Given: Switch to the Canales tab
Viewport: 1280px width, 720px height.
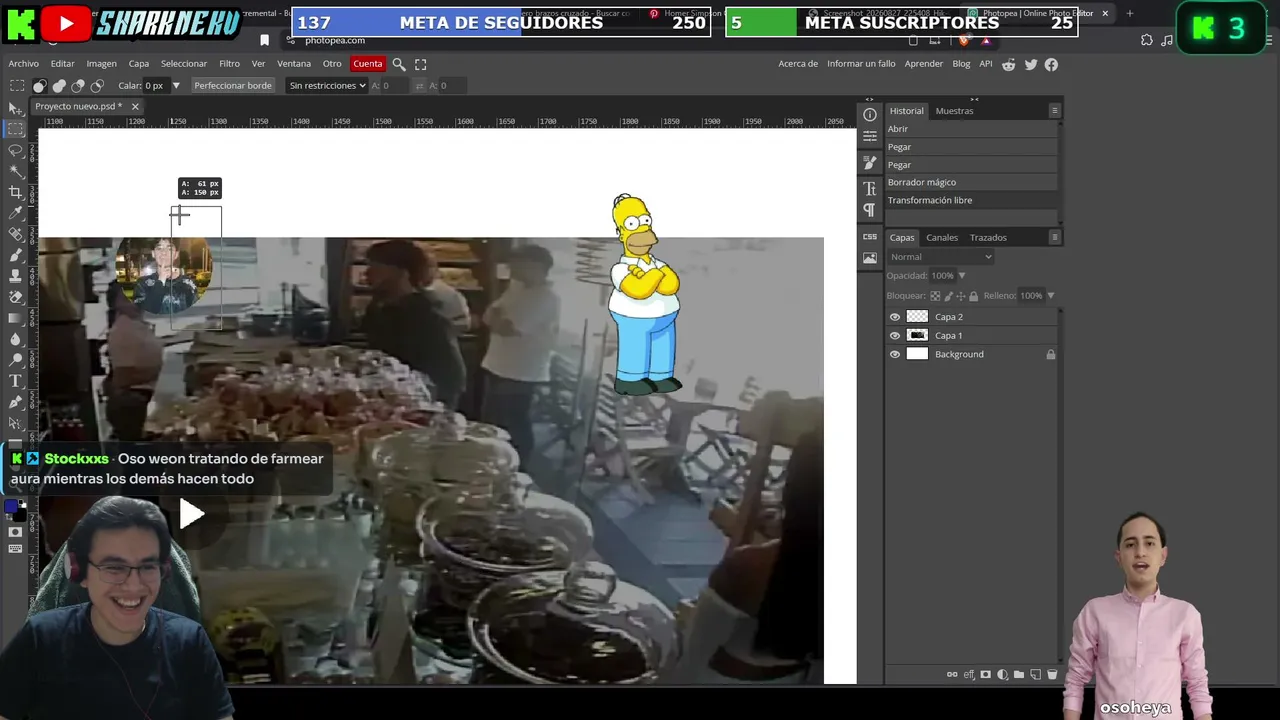Looking at the screenshot, I should tap(942, 238).
